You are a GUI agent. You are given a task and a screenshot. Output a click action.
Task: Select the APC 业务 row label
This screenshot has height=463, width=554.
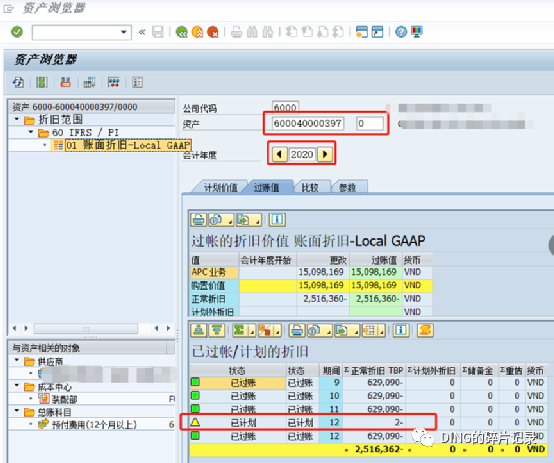coord(214,272)
